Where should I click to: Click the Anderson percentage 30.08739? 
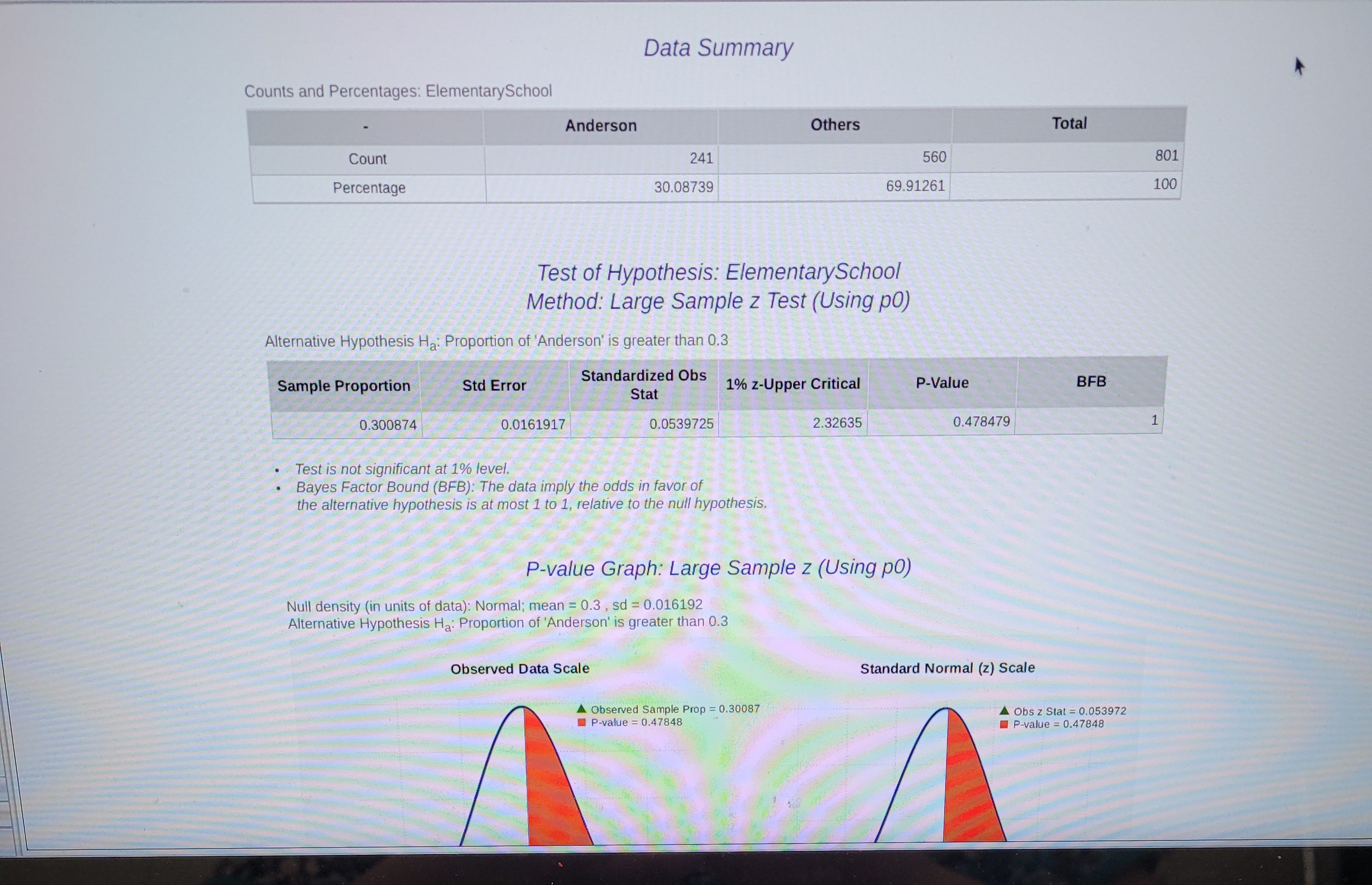[x=683, y=187]
